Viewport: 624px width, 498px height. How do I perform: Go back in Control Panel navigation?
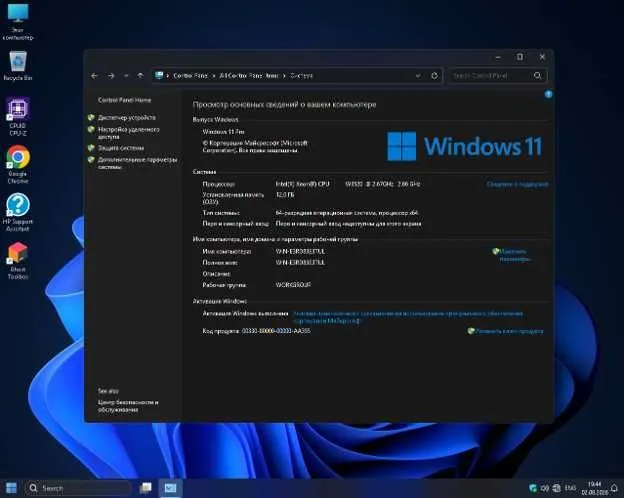tap(94, 76)
